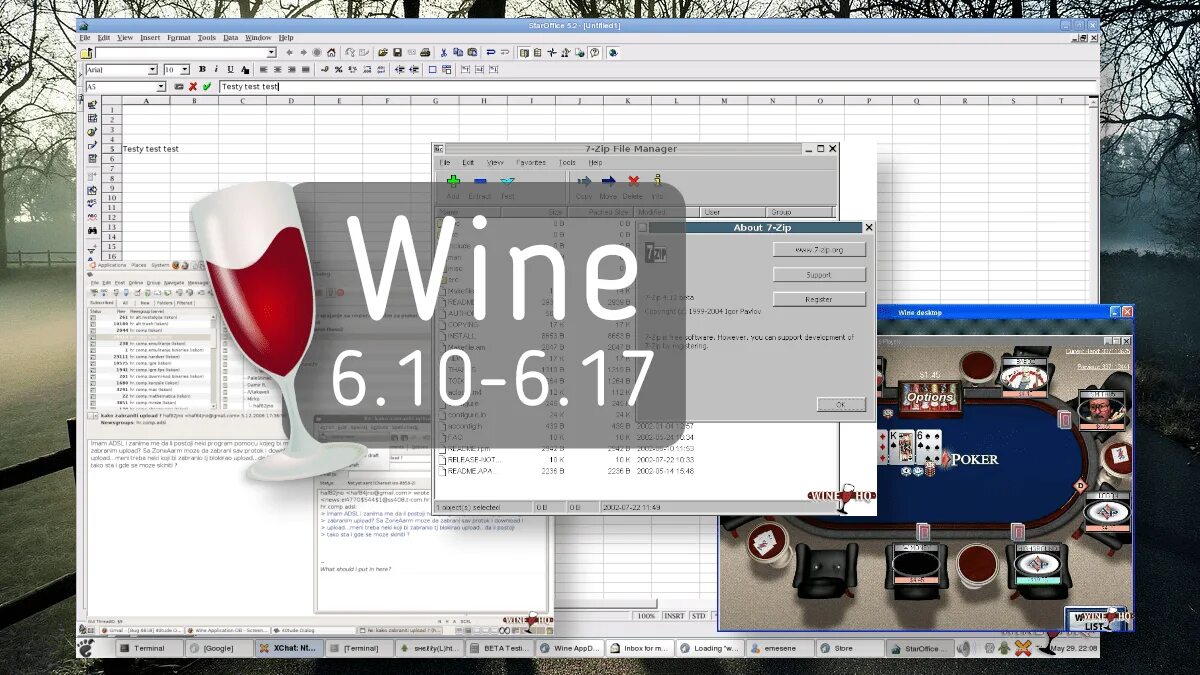This screenshot has width=1200, height=675.
Task: Open File menu in StarOffice
Action: 85,37
